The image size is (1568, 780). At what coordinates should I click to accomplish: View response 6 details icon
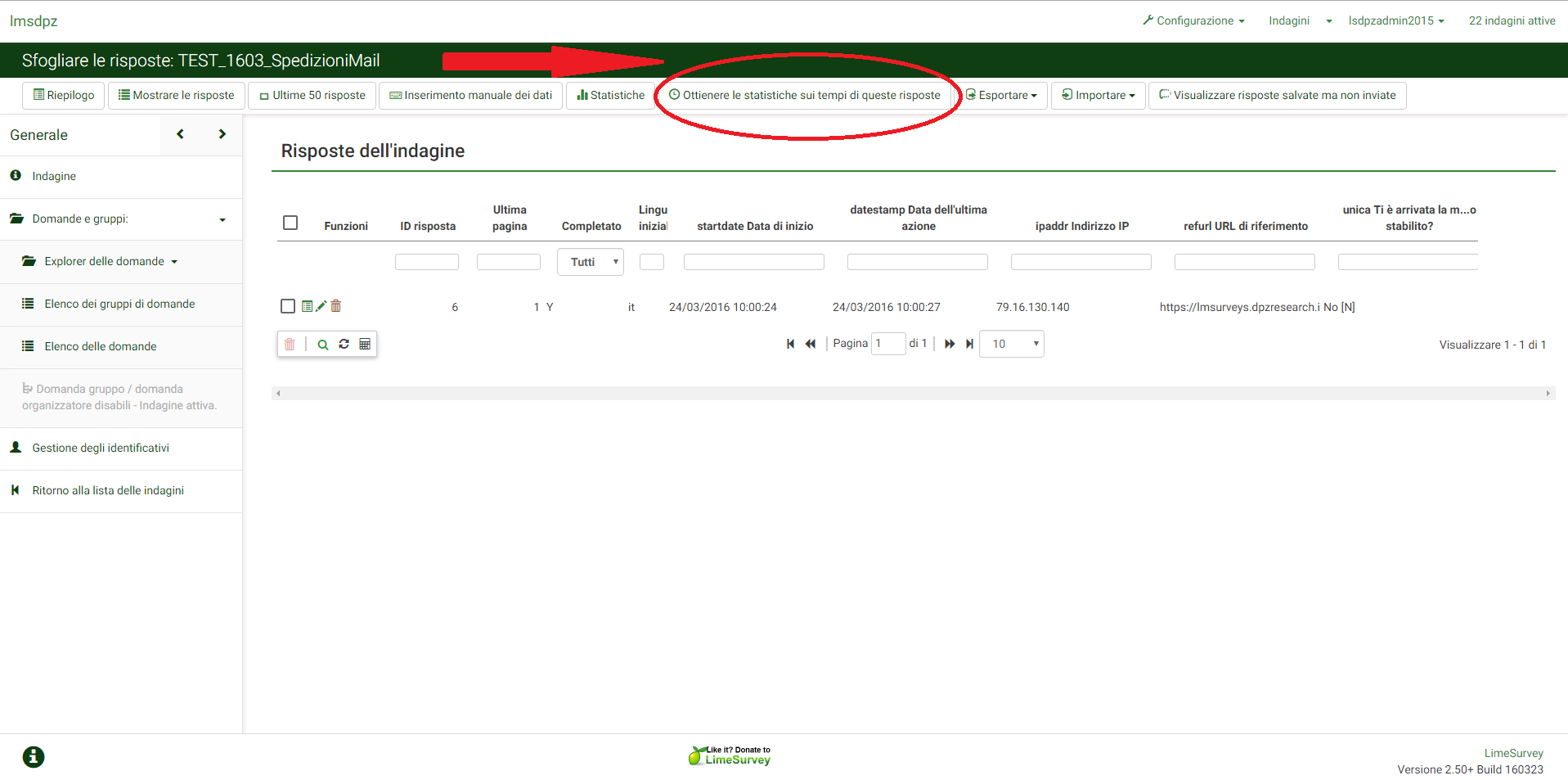click(x=308, y=306)
